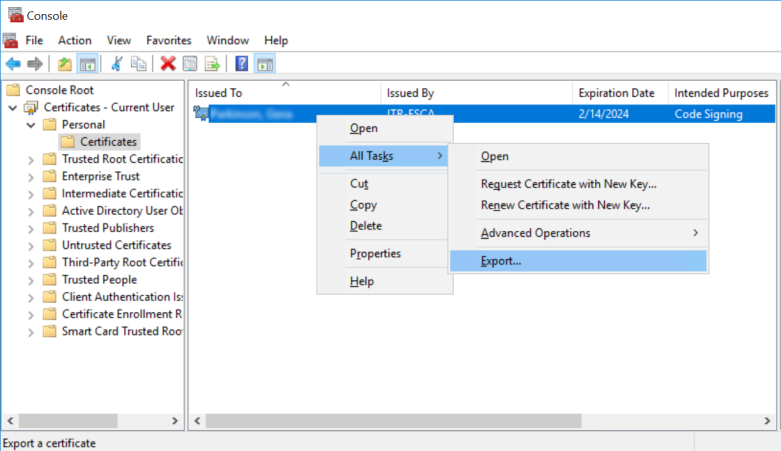The image size is (781, 451).
Task: Toggle the Show/Hide Console Tree icon
Action: click(x=88, y=64)
